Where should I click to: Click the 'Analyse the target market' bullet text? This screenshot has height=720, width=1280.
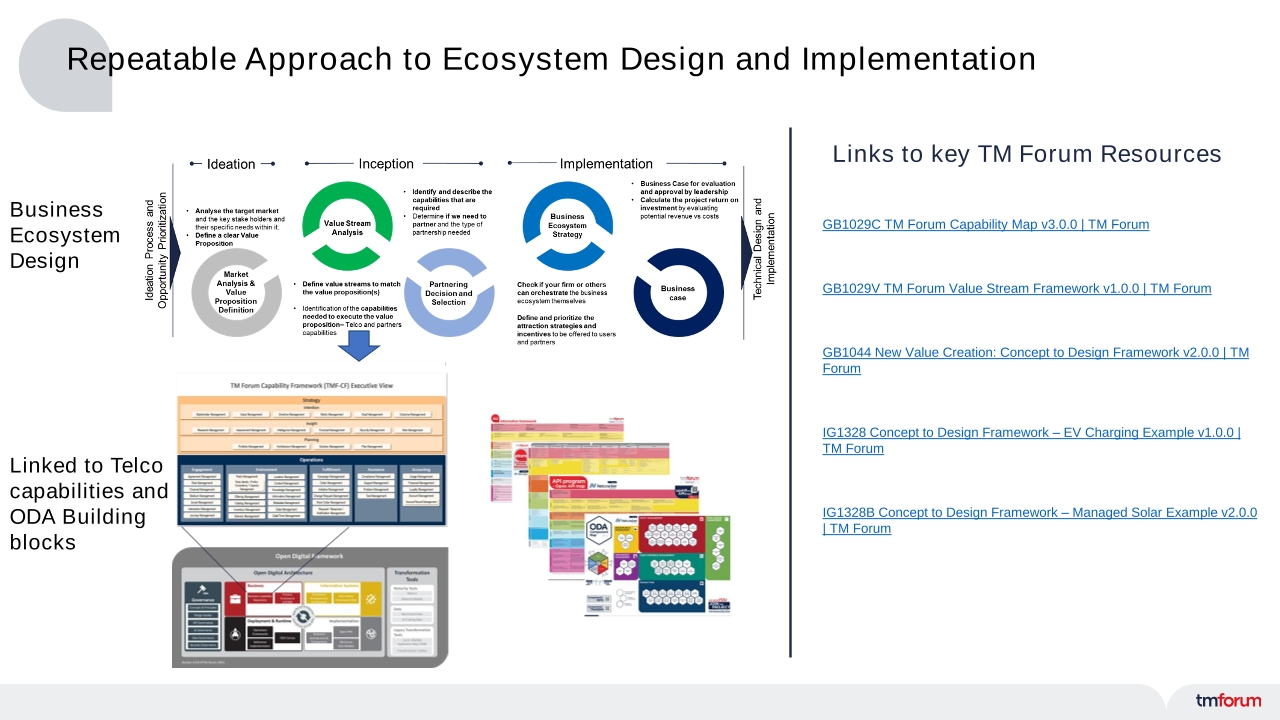click(x=237, y=219)
